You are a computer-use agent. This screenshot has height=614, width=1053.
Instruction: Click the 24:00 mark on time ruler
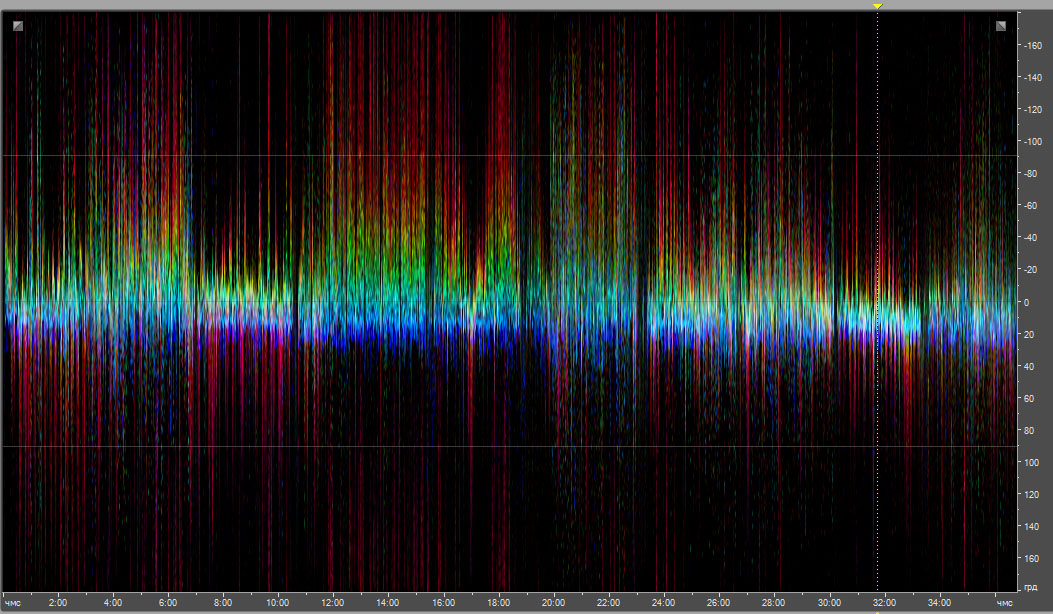point(663,603)
